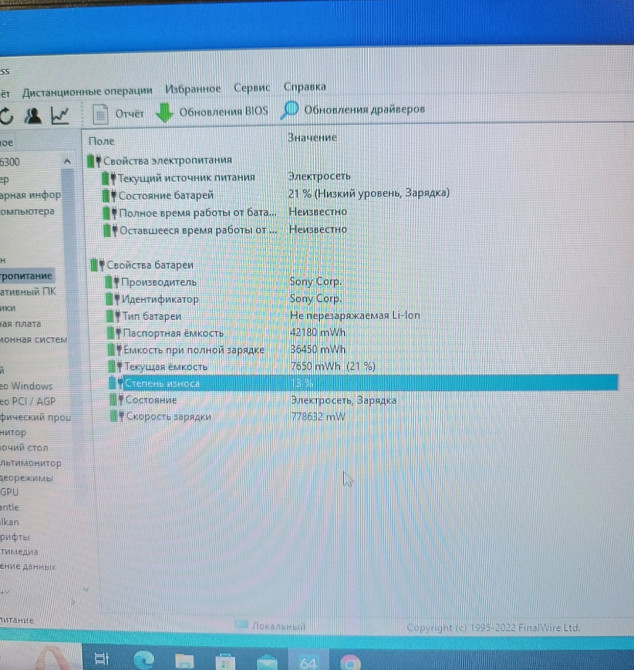This screenshot has height=670, width=634.
Task: Click battery icon beside Тип батареи
Action: [x=114, y=317]
